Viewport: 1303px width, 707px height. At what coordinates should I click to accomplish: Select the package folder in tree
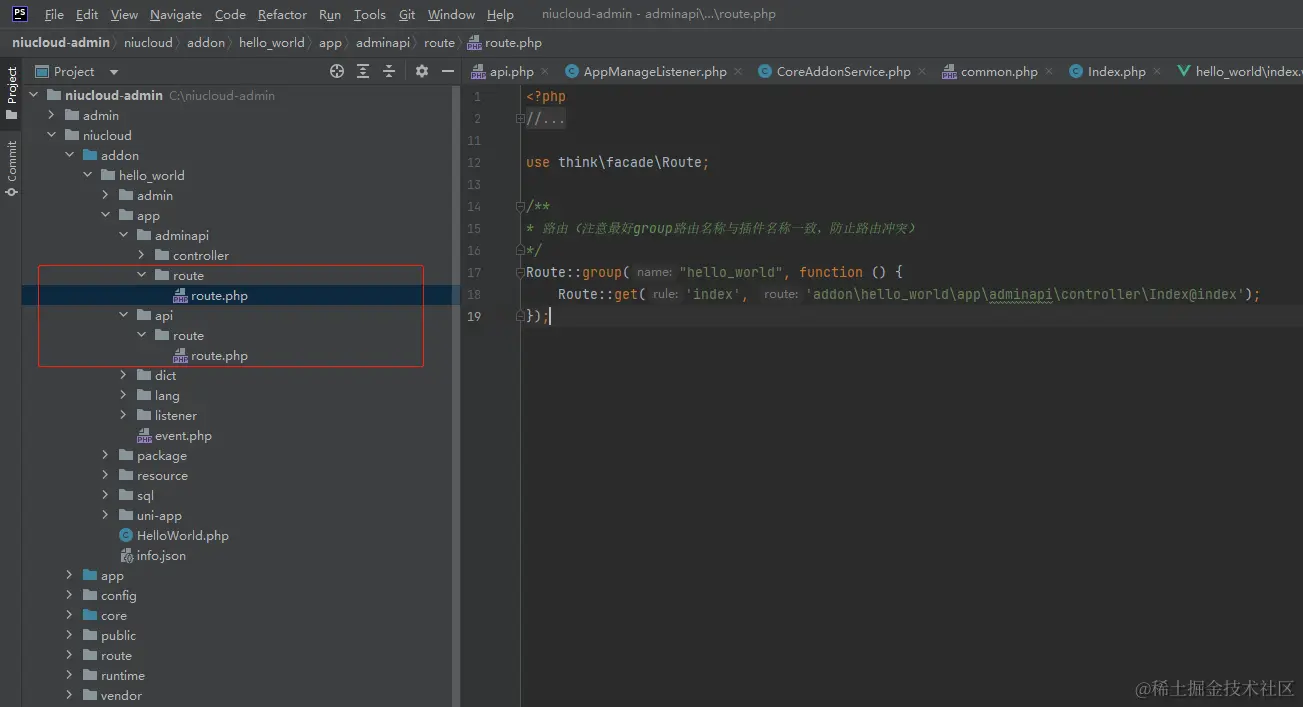point(153,455)
